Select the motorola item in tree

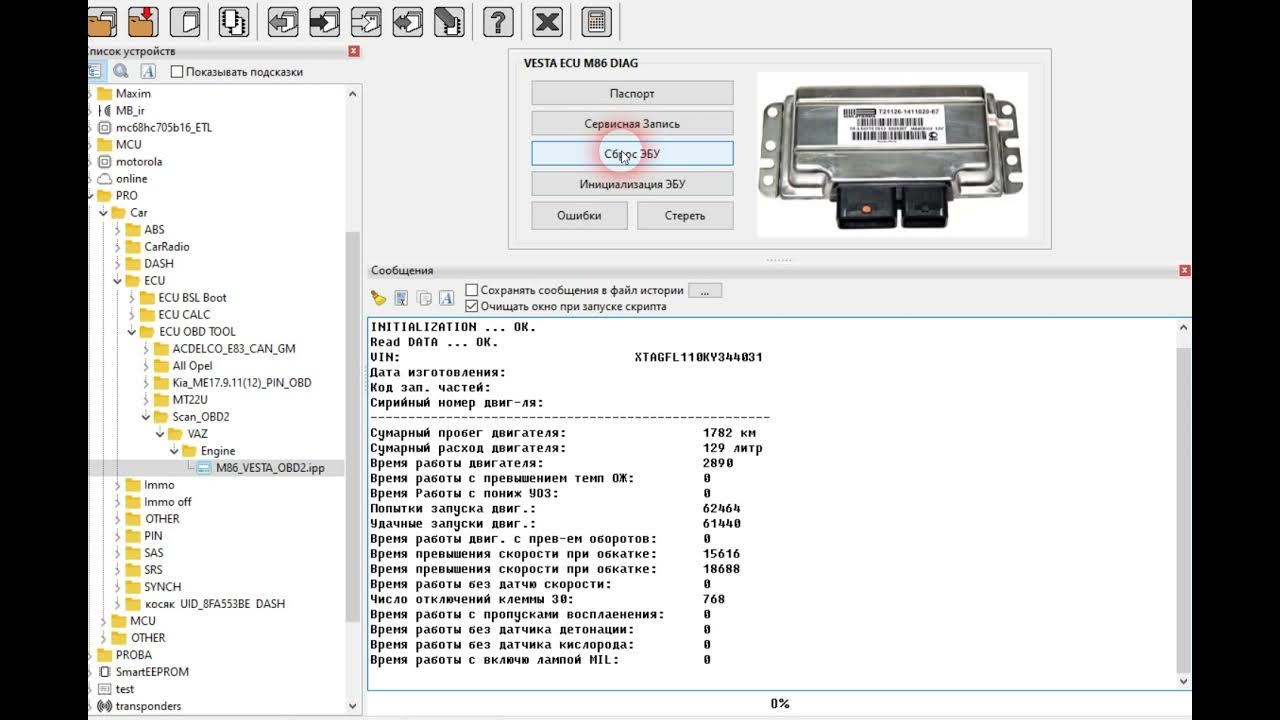[x=138, y=162]
